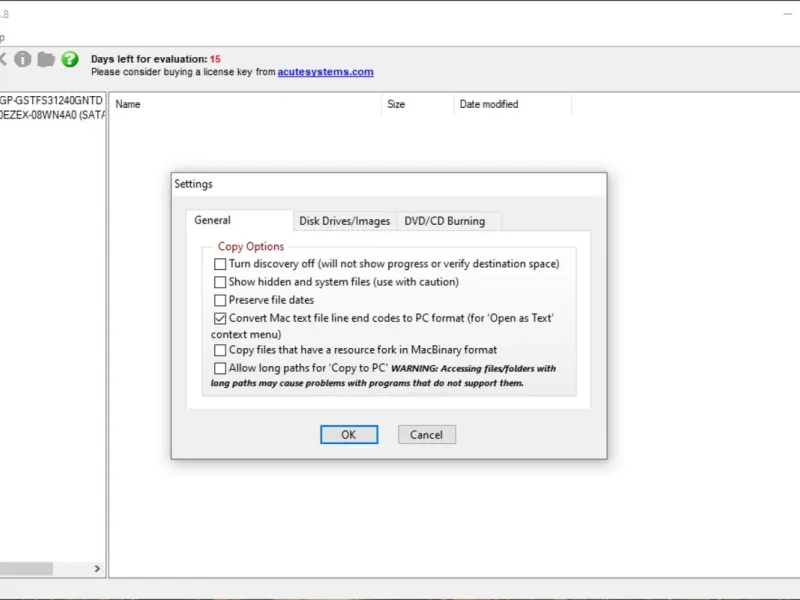Dismiss dialog with the Cancel button
The image size is (800, 600).
pyautogui.click(x=427, y=435)
